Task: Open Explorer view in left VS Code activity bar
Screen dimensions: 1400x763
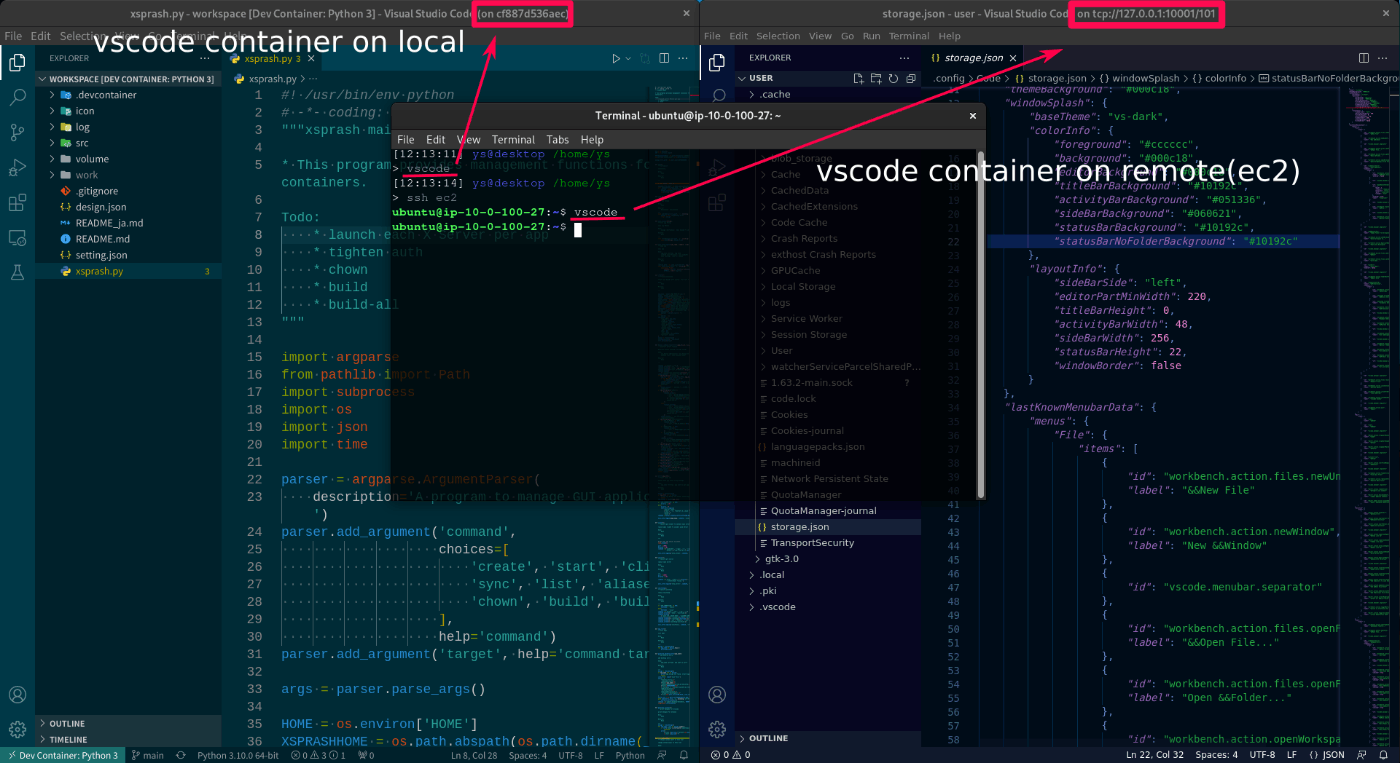Action: (17, 63)
